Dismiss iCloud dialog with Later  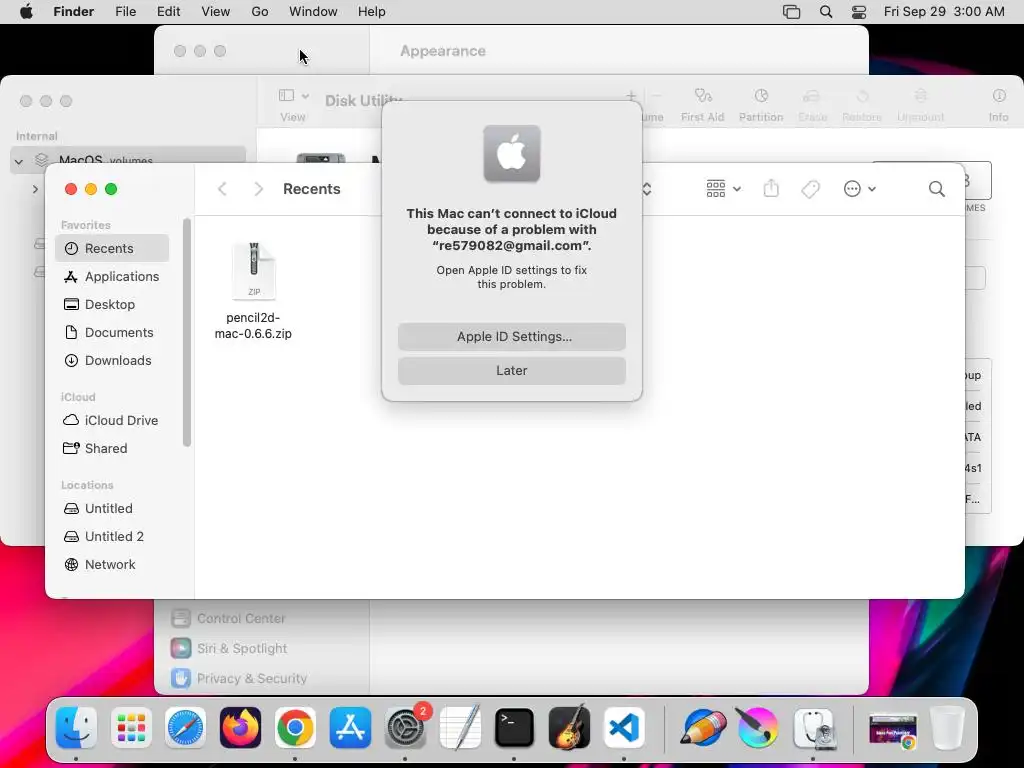511,370
